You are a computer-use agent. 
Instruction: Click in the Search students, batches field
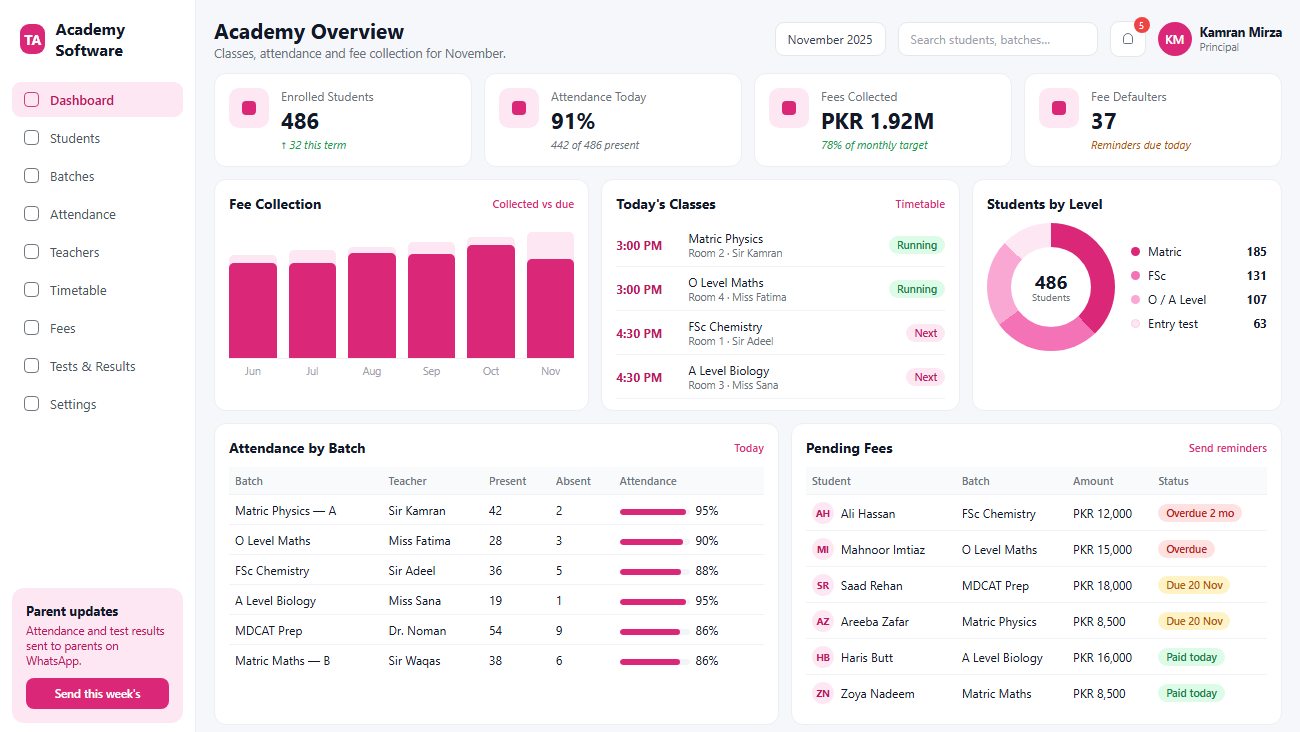tap(997, 39)
